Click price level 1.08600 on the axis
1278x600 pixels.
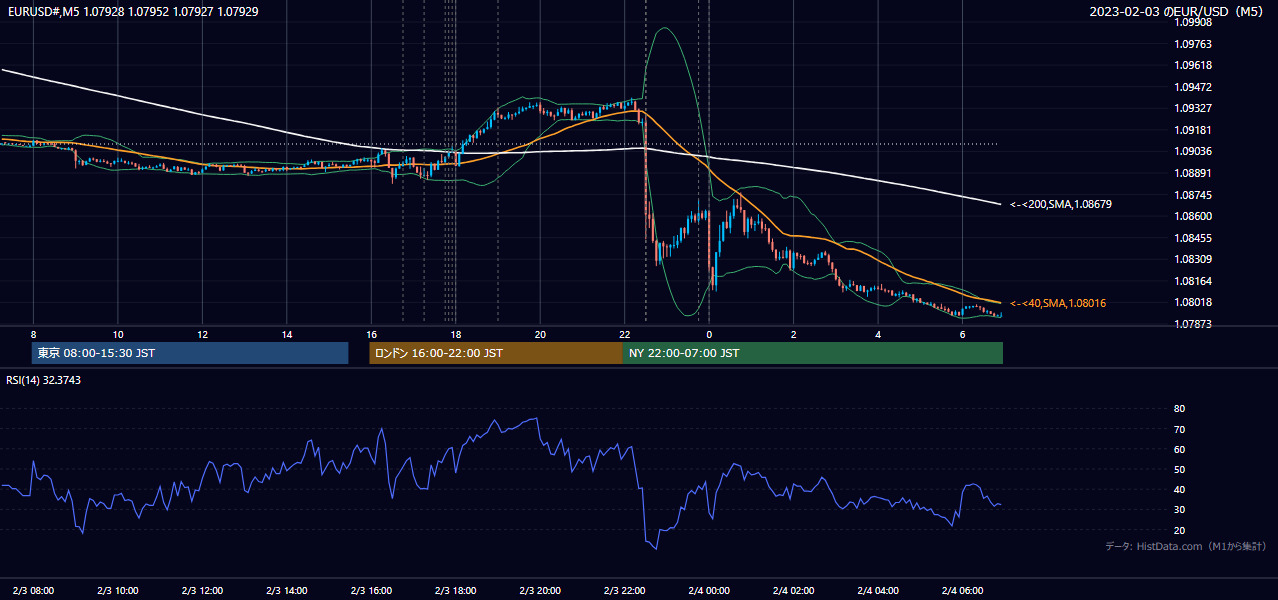click(x=1192, y=216)
